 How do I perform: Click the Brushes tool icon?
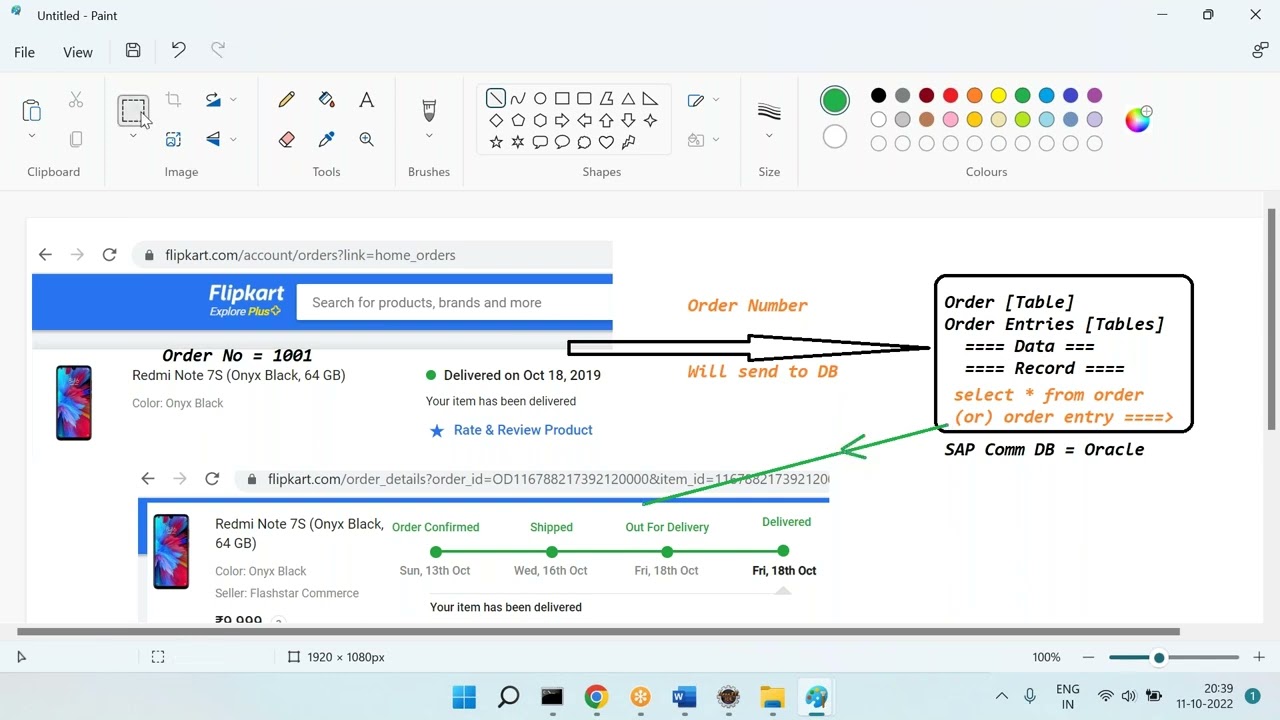pos(429,109)
